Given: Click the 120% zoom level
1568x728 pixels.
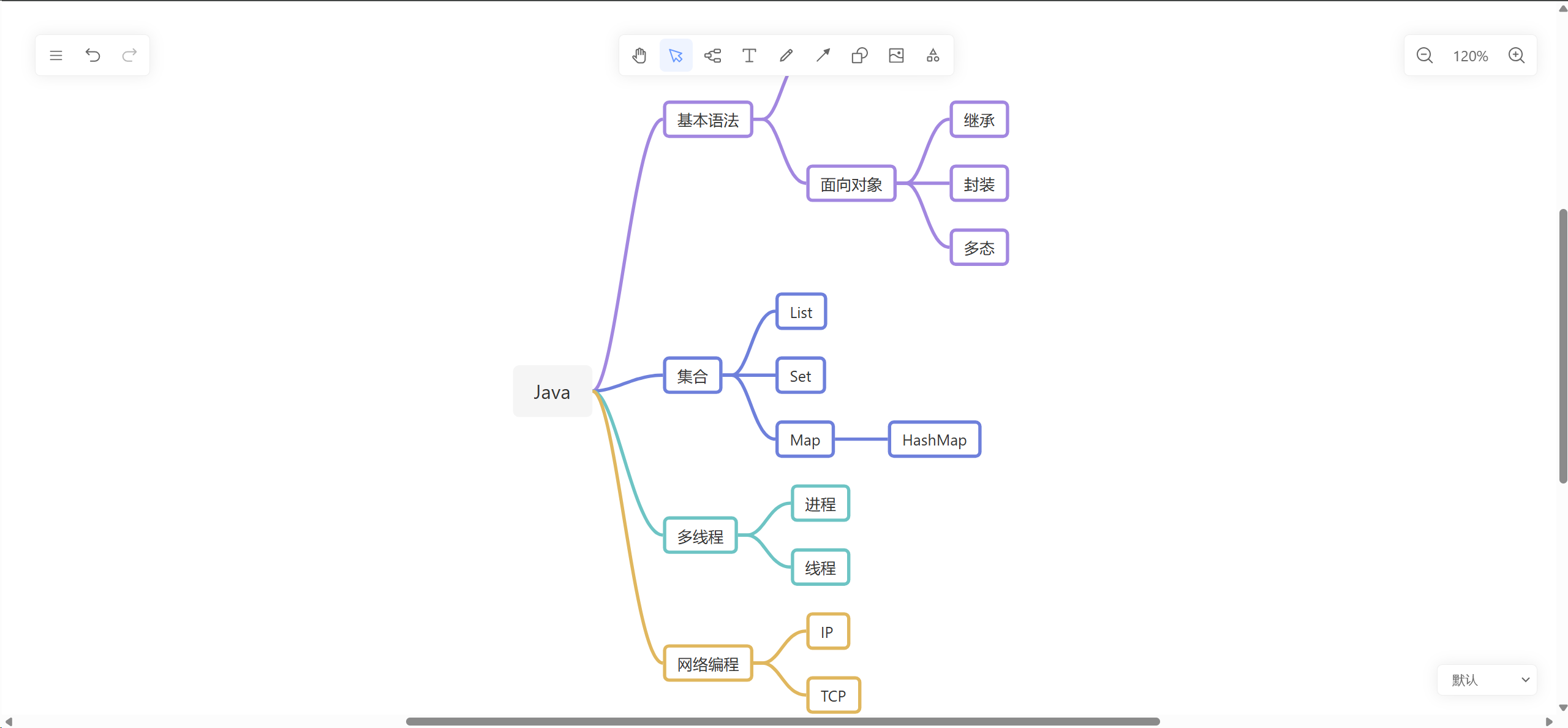Looking at the screenshot, I should (1470, 56).
